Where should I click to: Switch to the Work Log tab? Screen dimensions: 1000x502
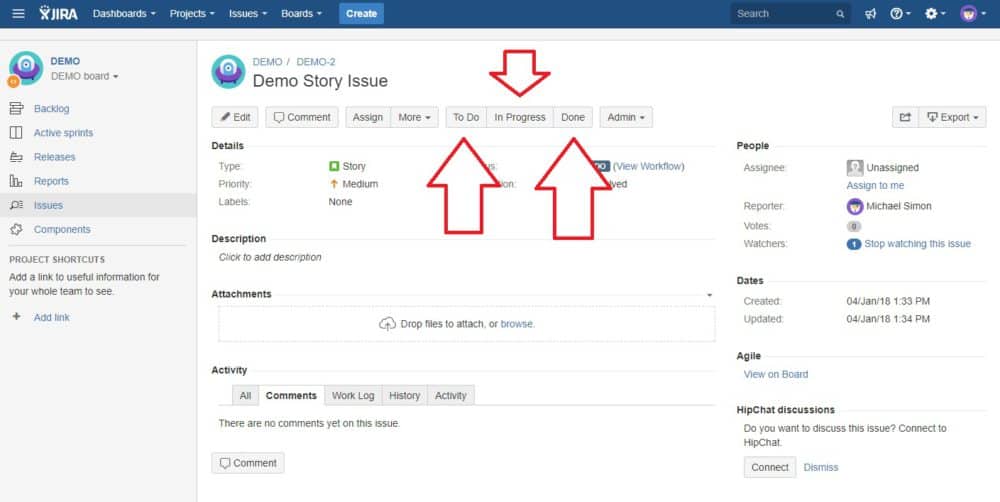[353, 395]
